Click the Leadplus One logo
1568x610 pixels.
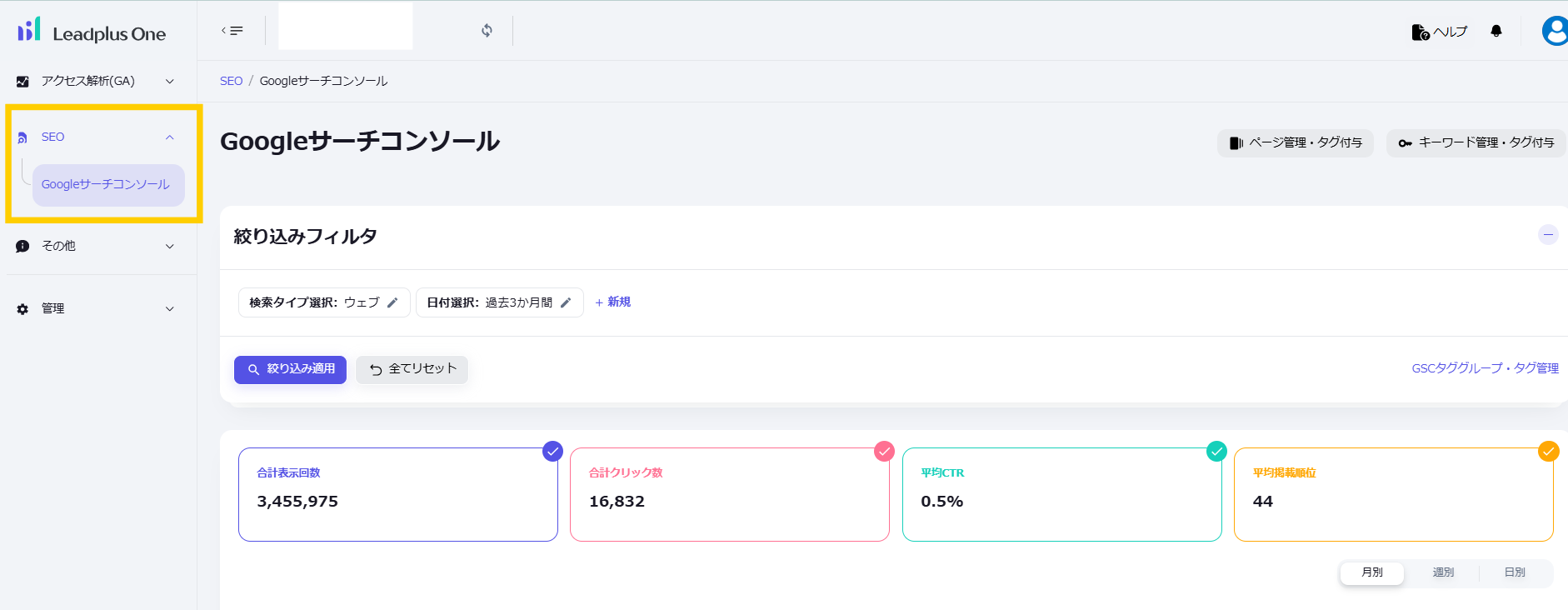coord(92,32)
